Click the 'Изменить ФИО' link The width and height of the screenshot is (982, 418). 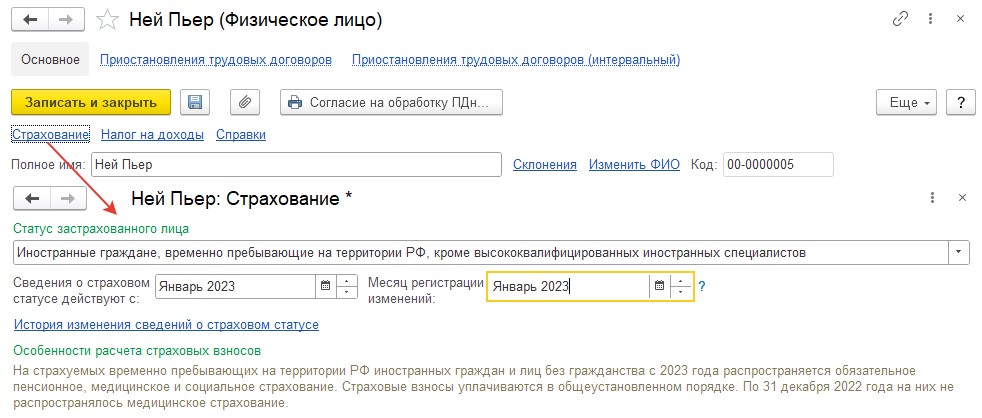click(x=634, y=165)
